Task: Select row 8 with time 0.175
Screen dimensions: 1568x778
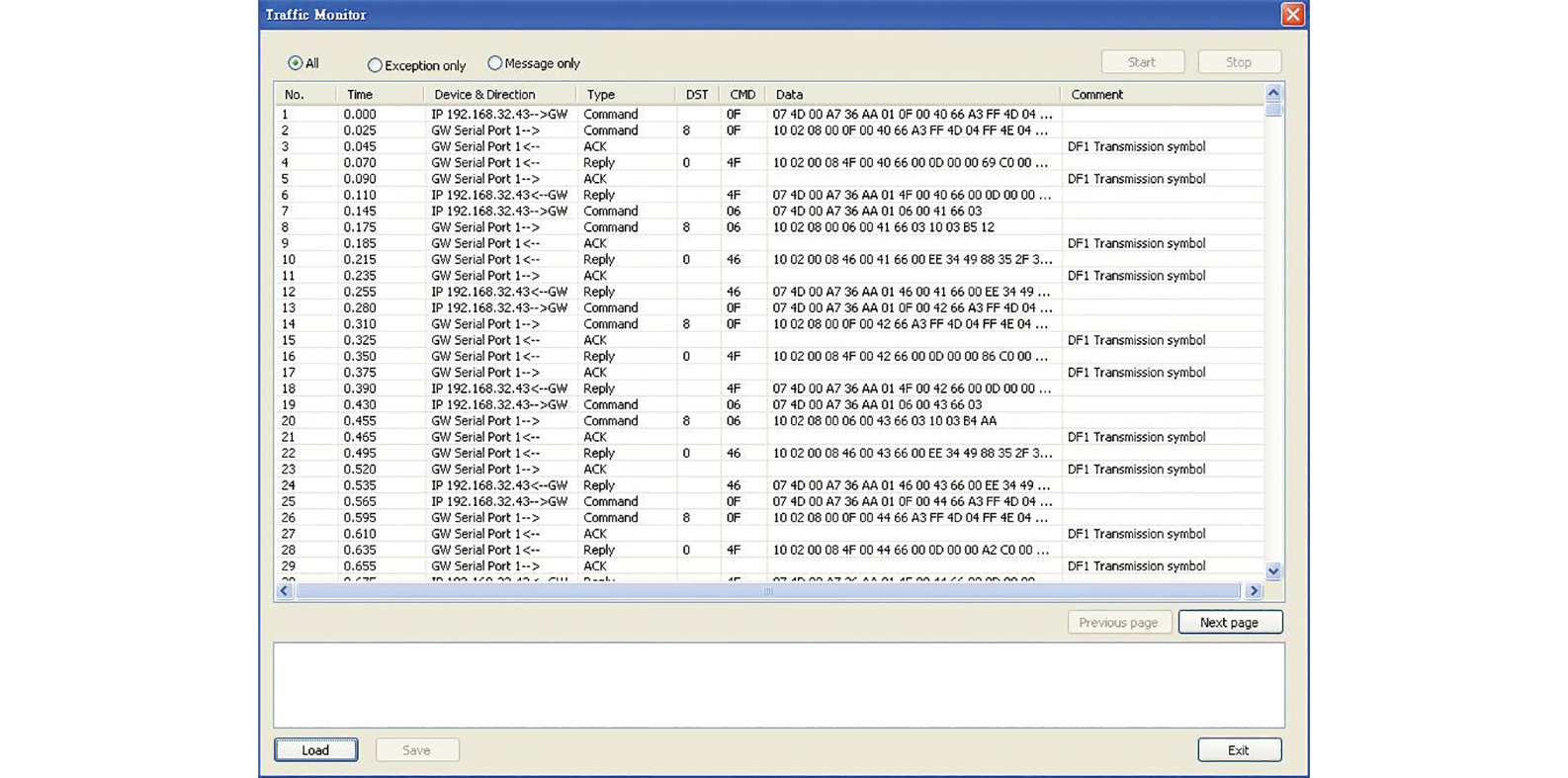Action: click(x=494, y=227)
